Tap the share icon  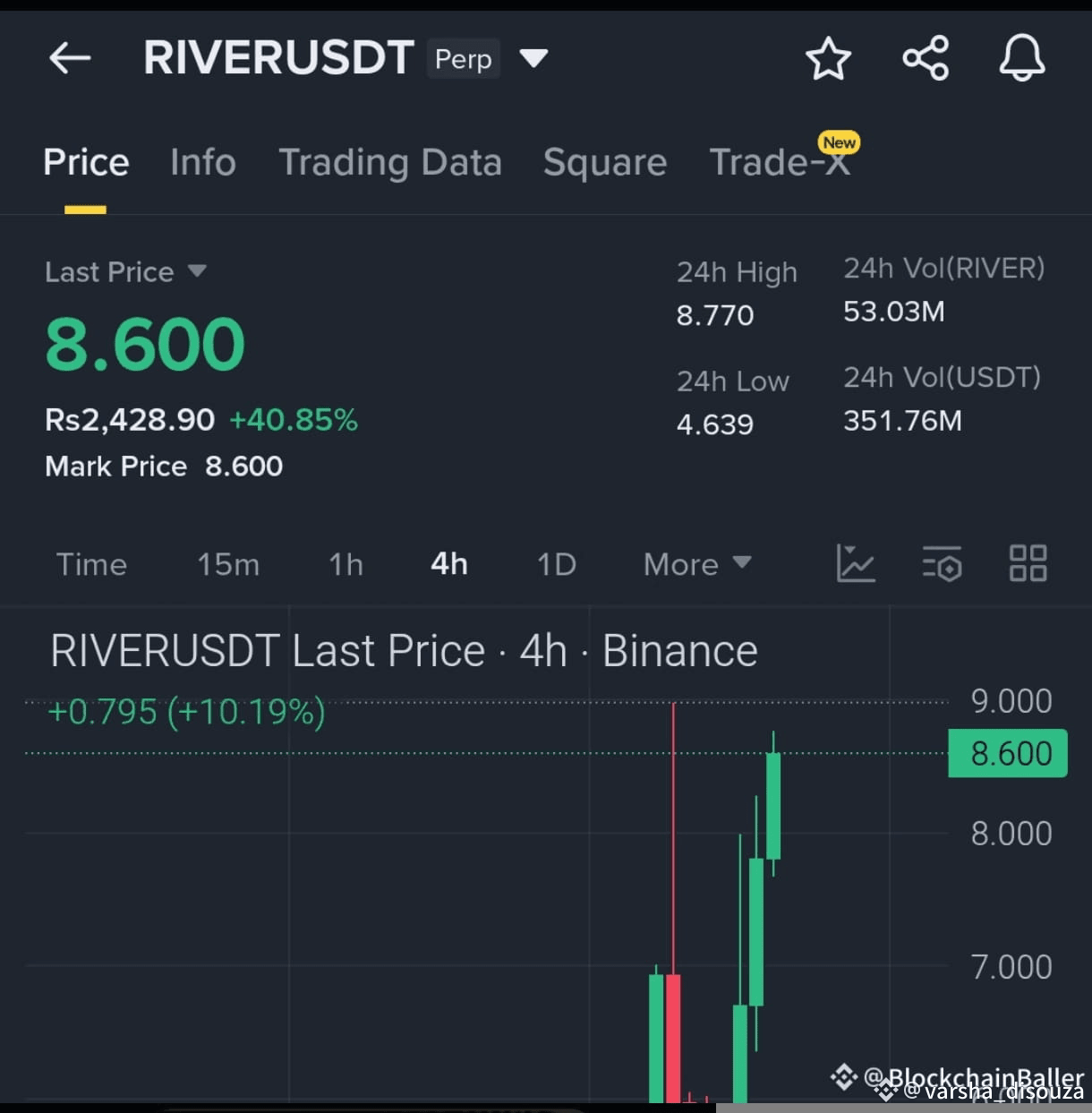point(926,59)
